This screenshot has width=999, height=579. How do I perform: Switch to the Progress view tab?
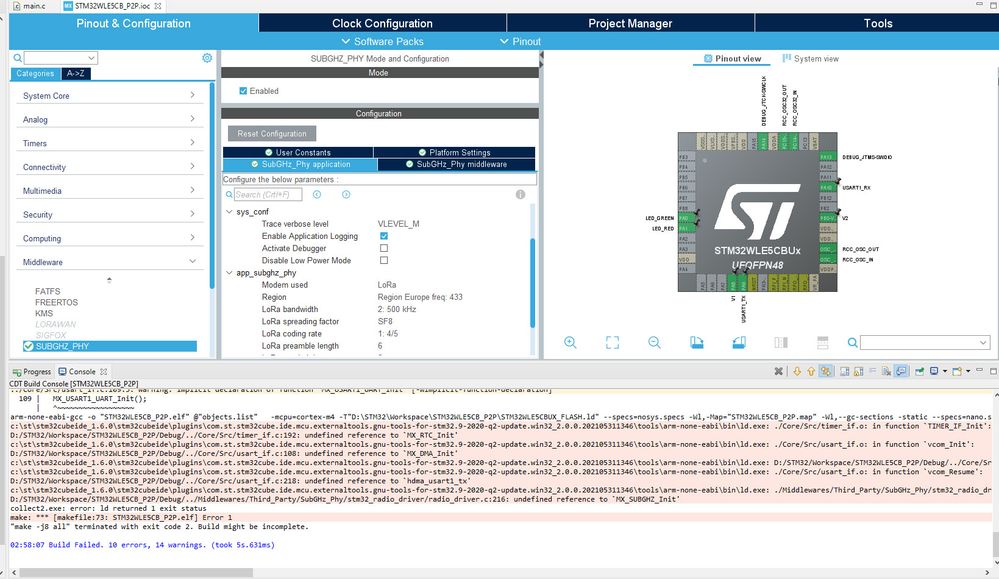[x=32, y=371]
